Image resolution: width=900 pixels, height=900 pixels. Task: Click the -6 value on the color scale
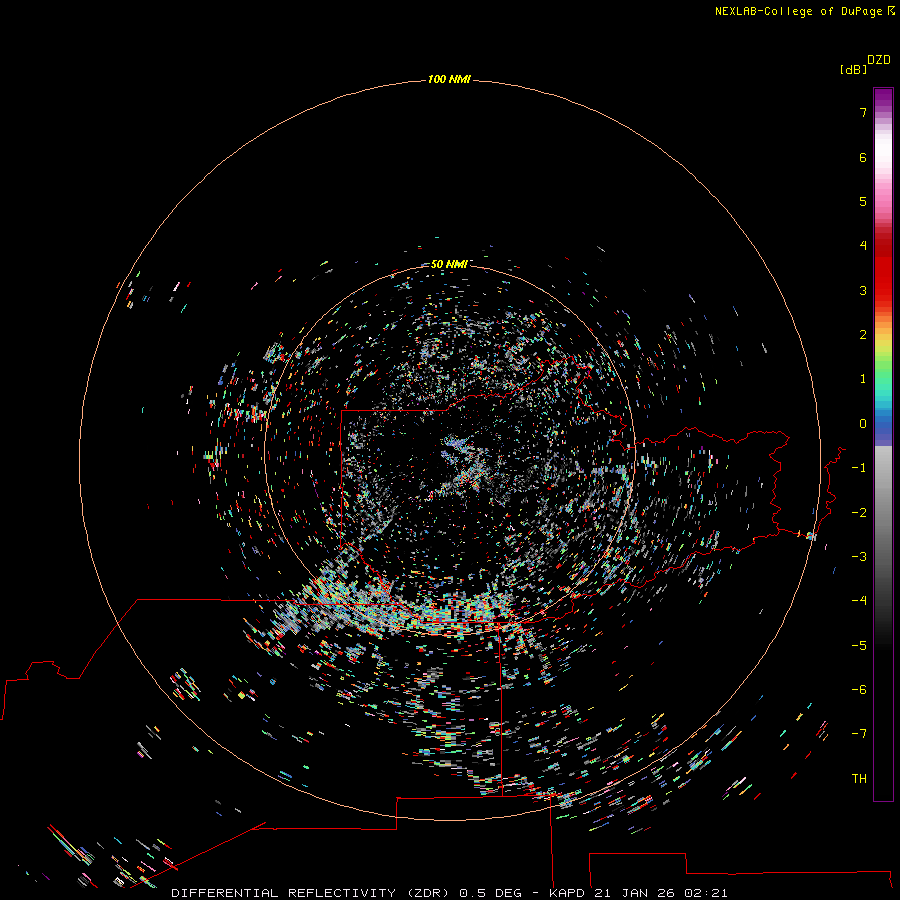859,690
